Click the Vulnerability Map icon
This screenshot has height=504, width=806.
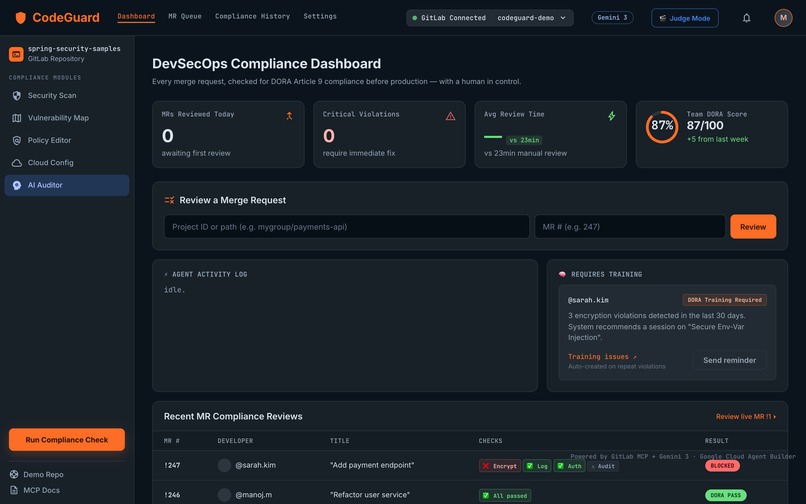tap(16, 118)
